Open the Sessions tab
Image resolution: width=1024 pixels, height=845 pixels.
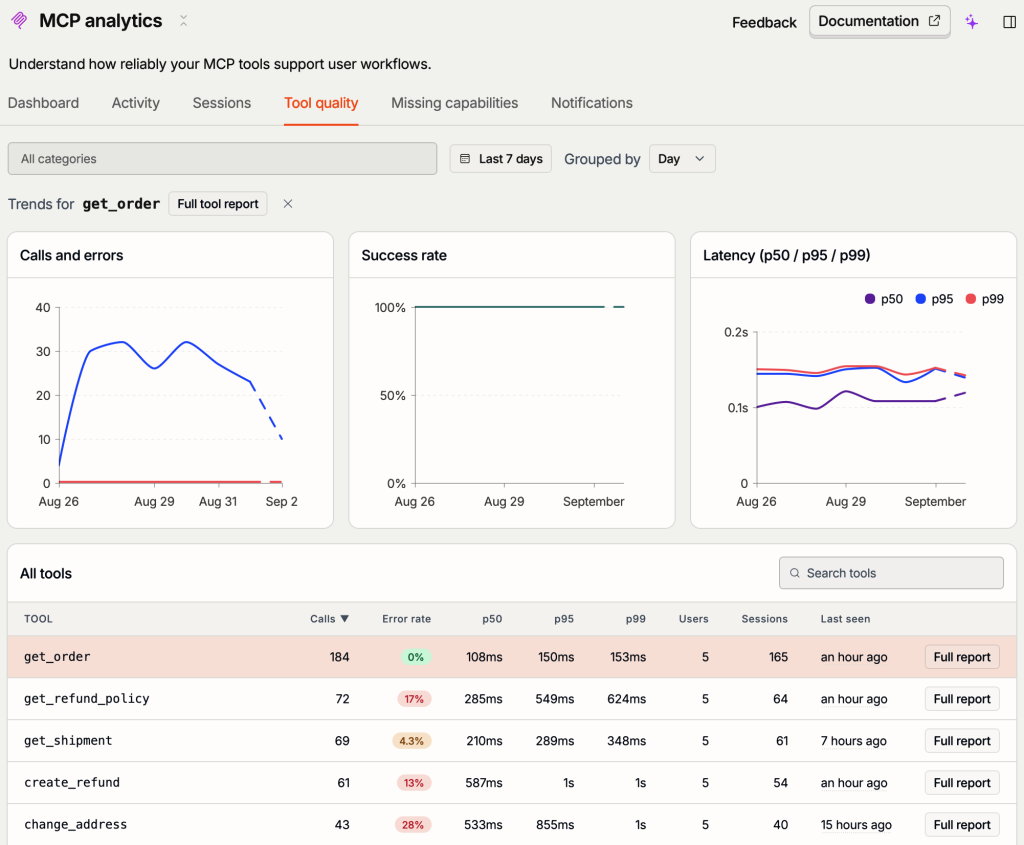coord(221,103)
